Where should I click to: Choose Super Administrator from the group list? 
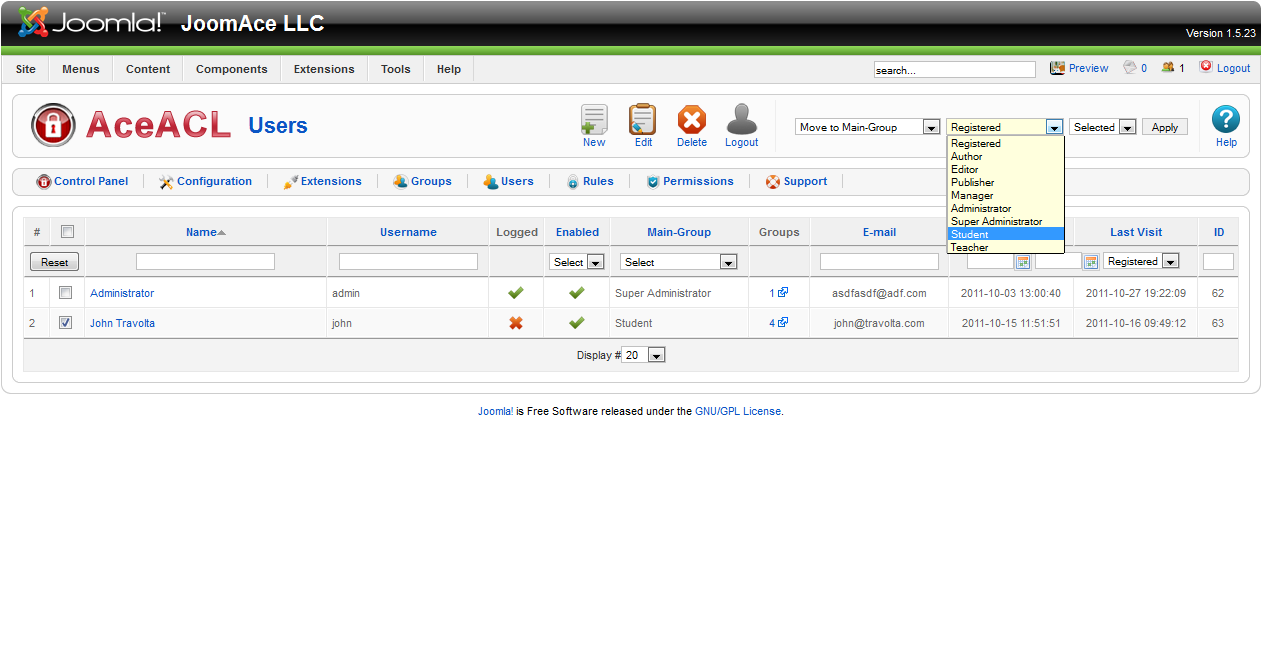point(1005,221)
